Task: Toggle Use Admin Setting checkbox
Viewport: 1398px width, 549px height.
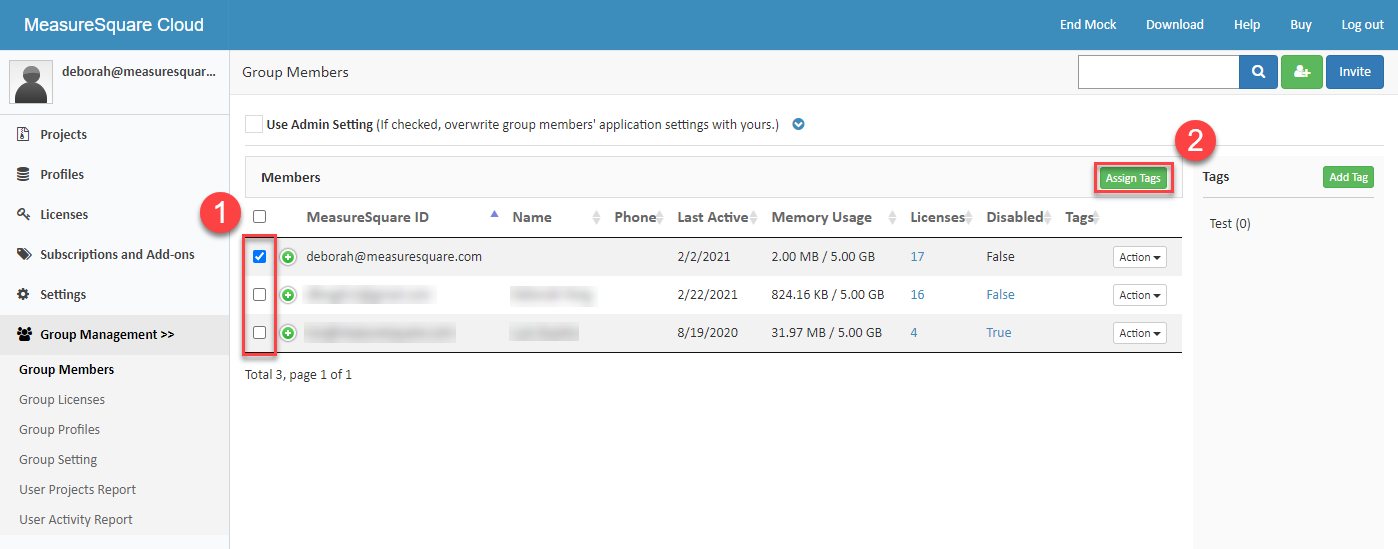Action: click(254, 125)
